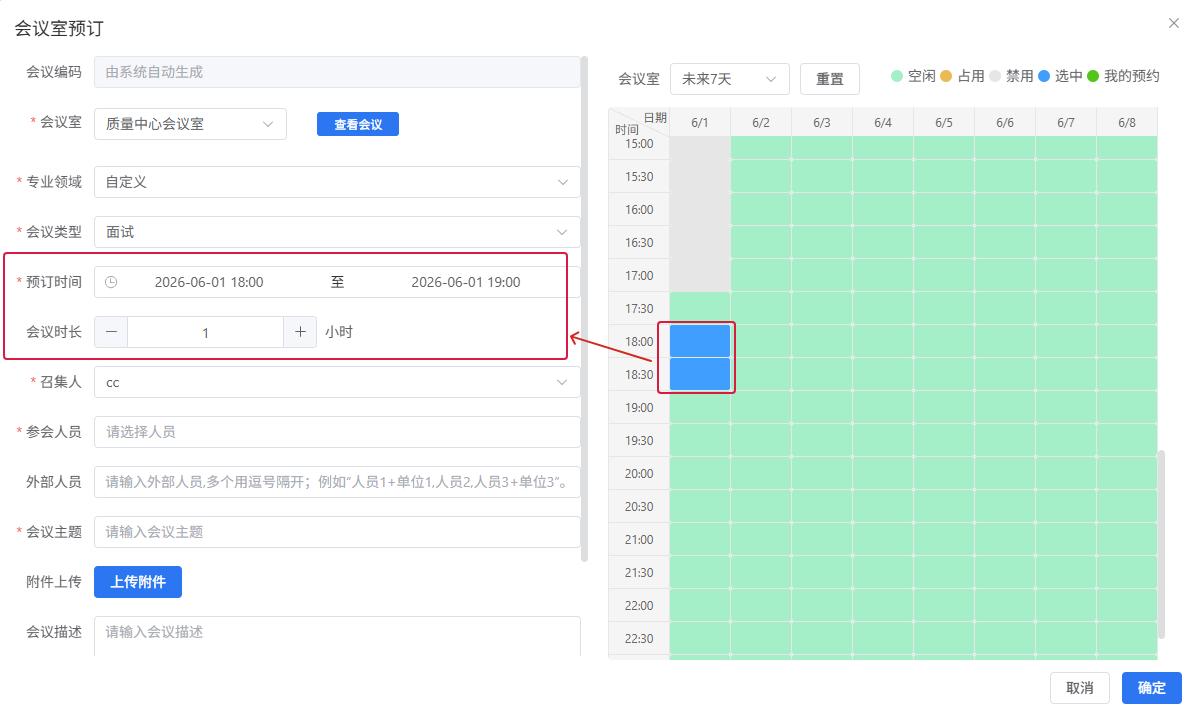Select the 21:00 slot on 6/5

[943, 539]
